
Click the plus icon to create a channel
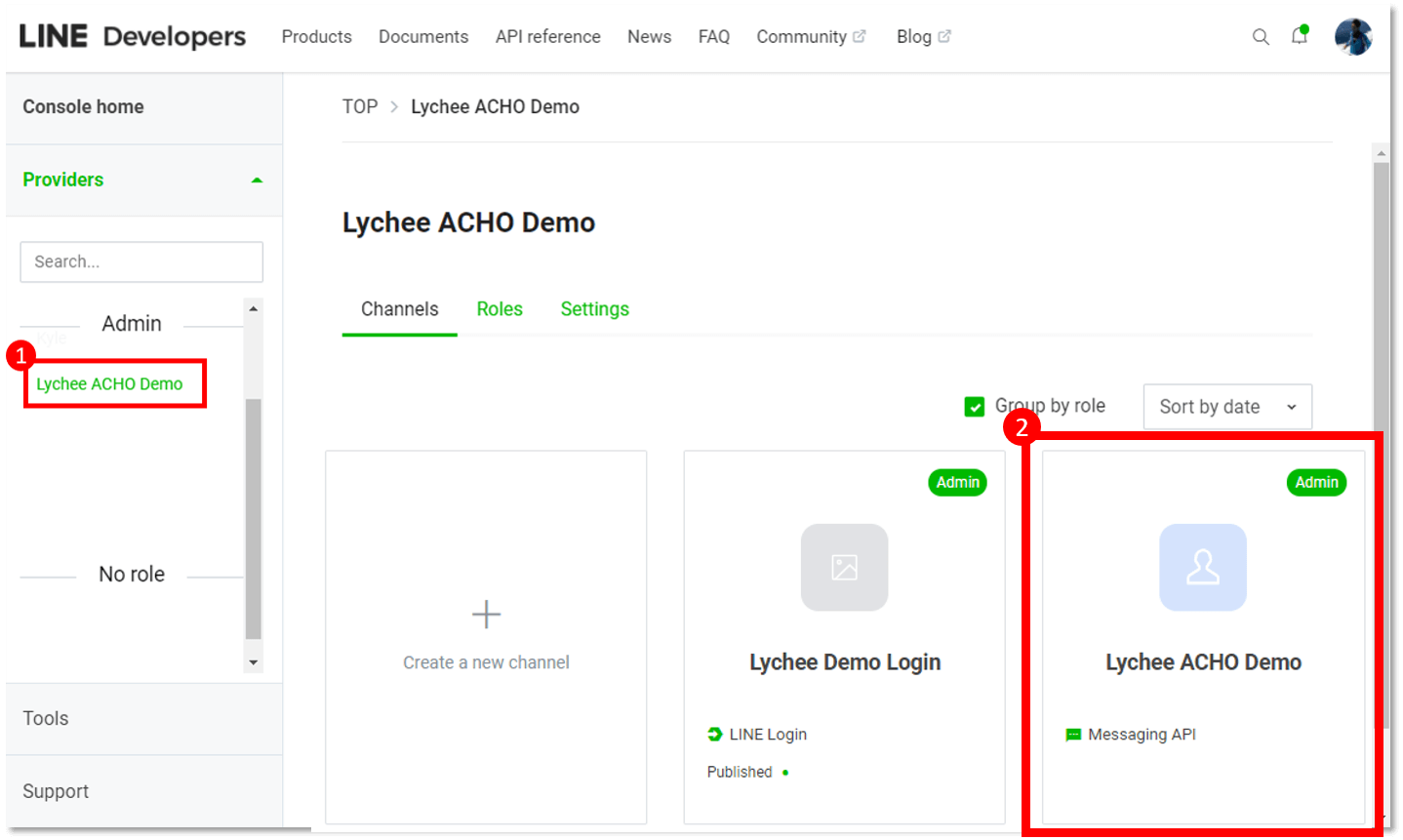click(486, 614)
